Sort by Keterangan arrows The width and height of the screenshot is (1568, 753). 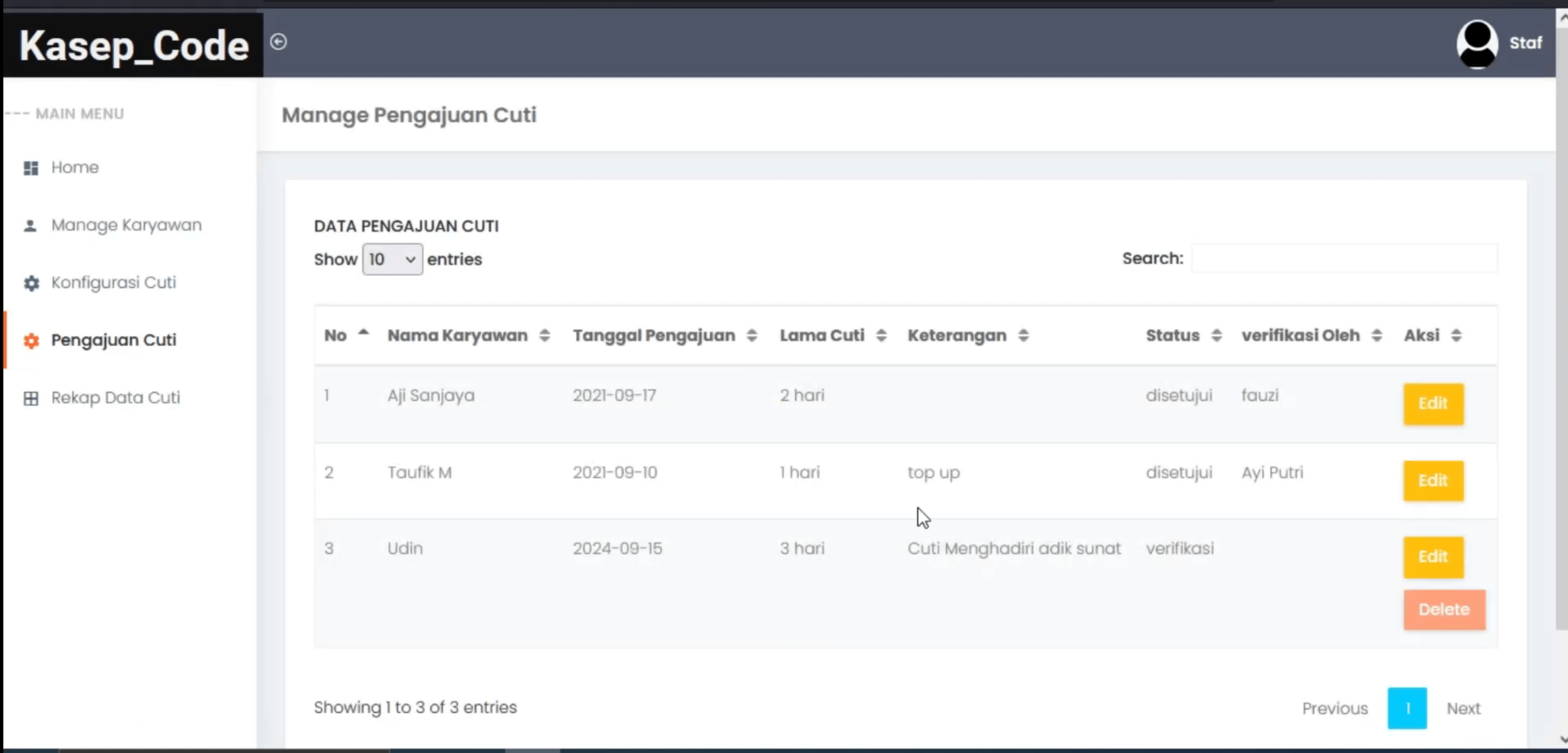[x=1023, y=335]
